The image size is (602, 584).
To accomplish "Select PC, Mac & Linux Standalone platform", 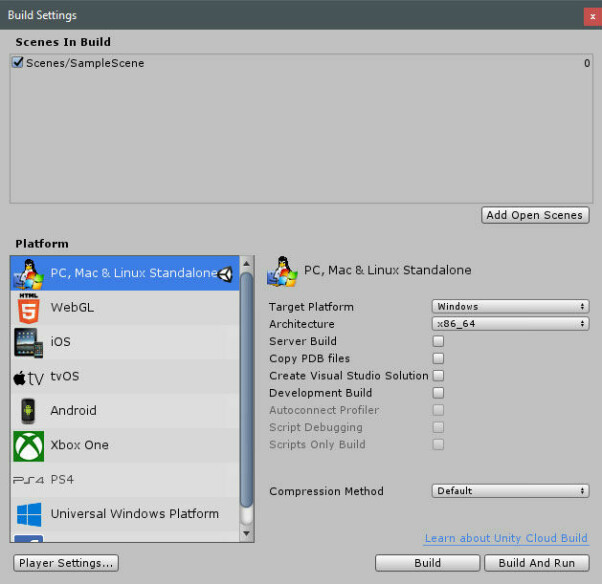I will (125, 273).
